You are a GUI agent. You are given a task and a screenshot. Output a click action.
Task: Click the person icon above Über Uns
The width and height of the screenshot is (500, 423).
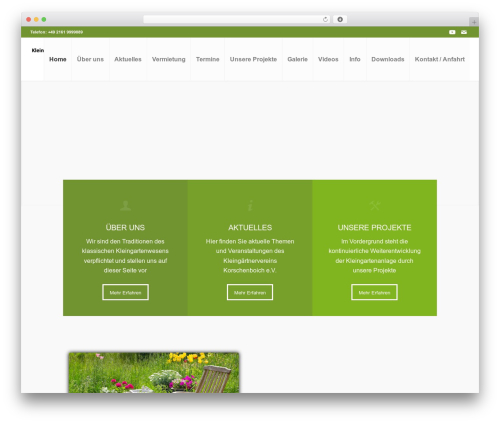(x=125, y=205)
